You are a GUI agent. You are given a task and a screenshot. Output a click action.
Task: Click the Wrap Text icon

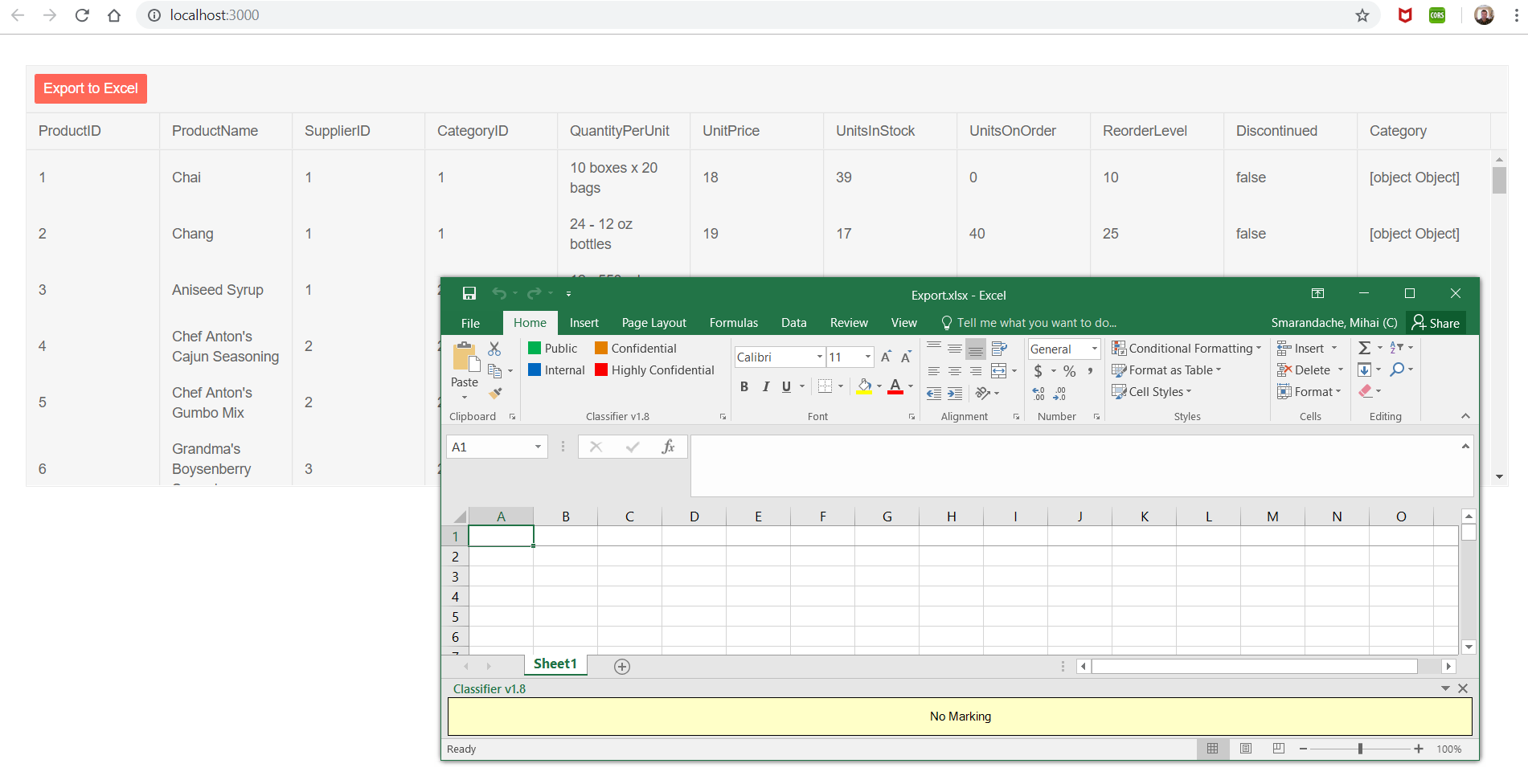point(999,349)
